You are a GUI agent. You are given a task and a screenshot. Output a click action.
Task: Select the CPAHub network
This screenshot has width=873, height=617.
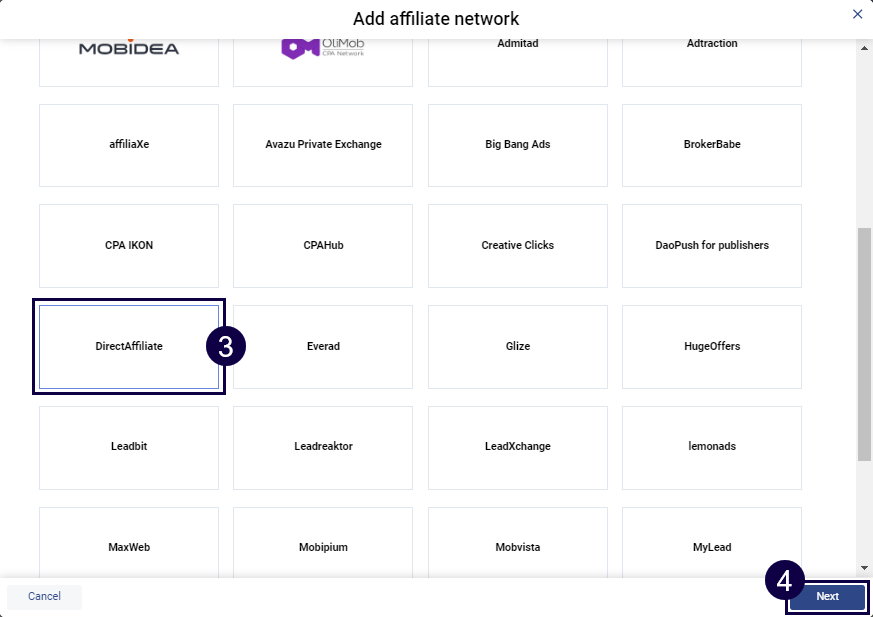pyautogui.click(x=322, y=245)
